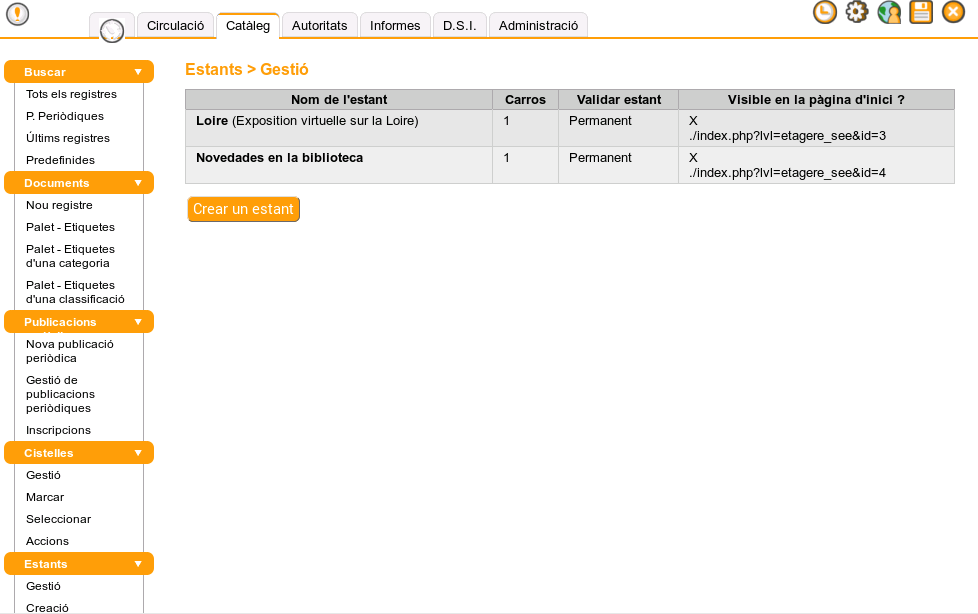Open Novedades en la biblioteca shelf

click(x=279, y=158)
